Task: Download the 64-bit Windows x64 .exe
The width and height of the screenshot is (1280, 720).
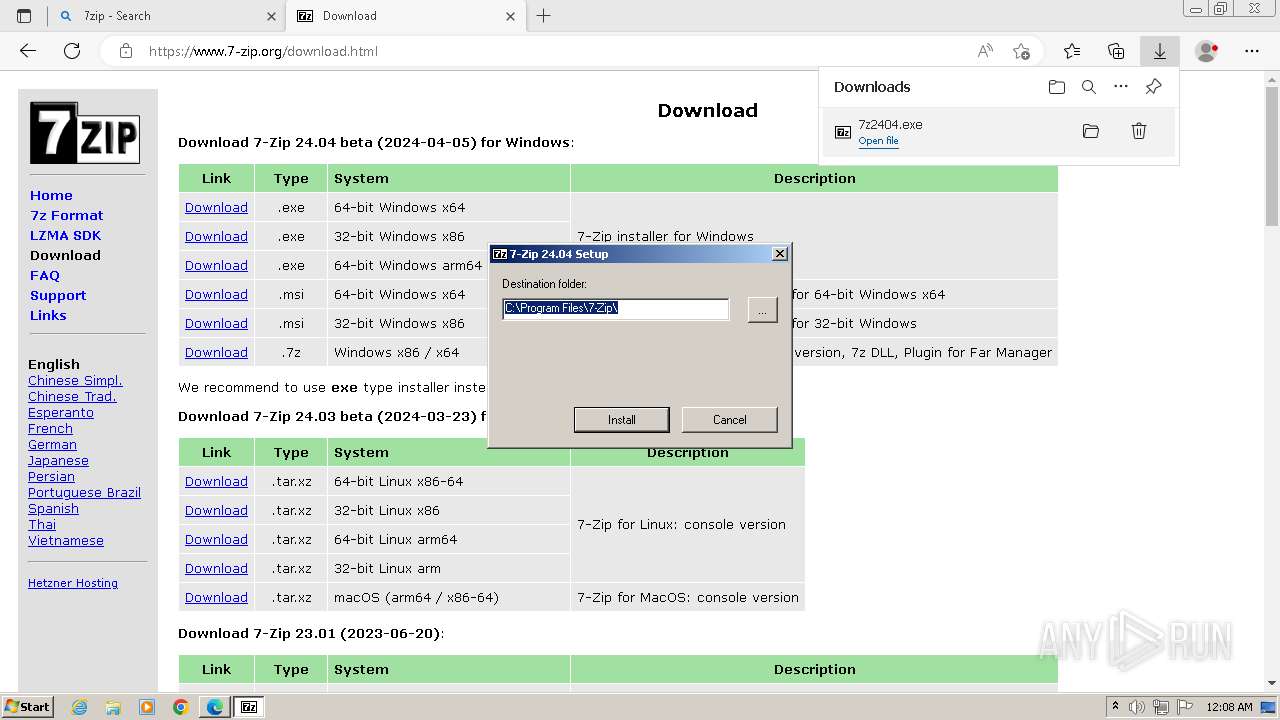Action: click(x=216, y=207)
